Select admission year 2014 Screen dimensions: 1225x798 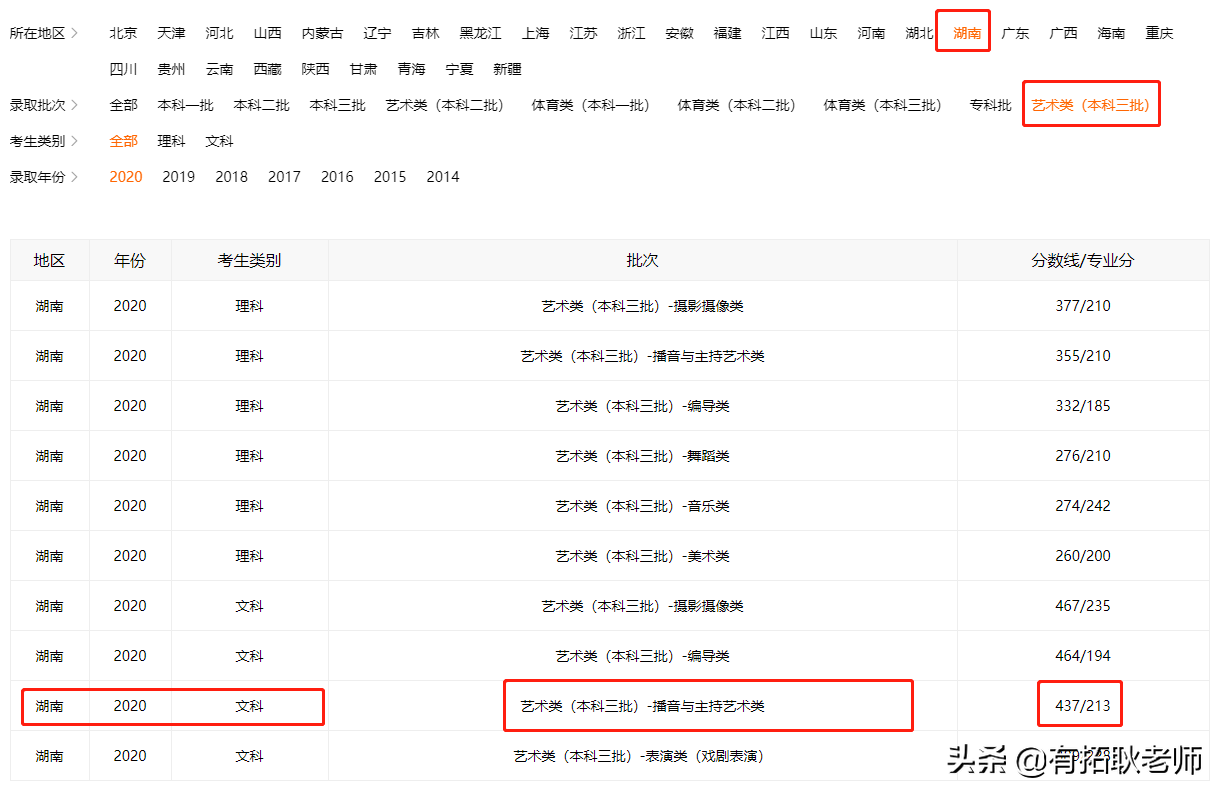click(x=442, y=176)
